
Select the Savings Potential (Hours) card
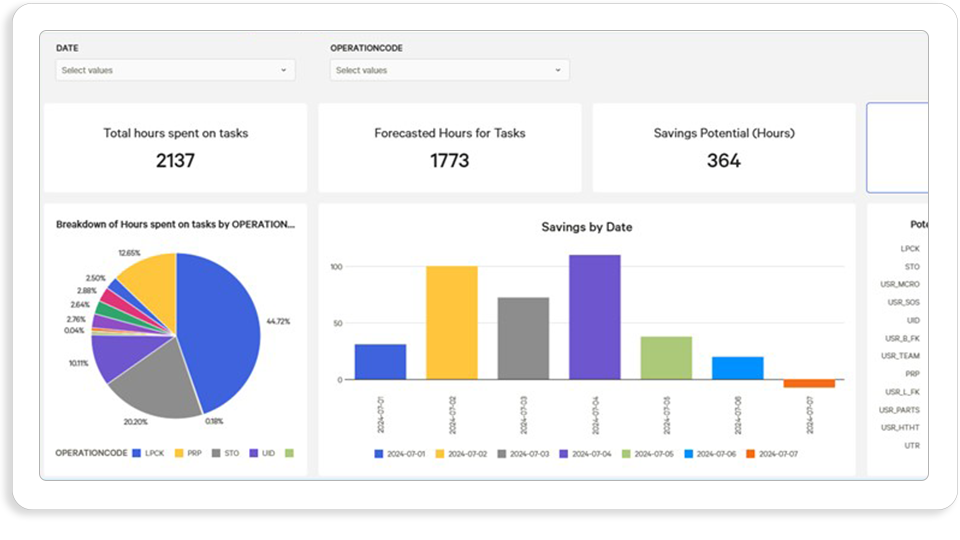point(724,148)
